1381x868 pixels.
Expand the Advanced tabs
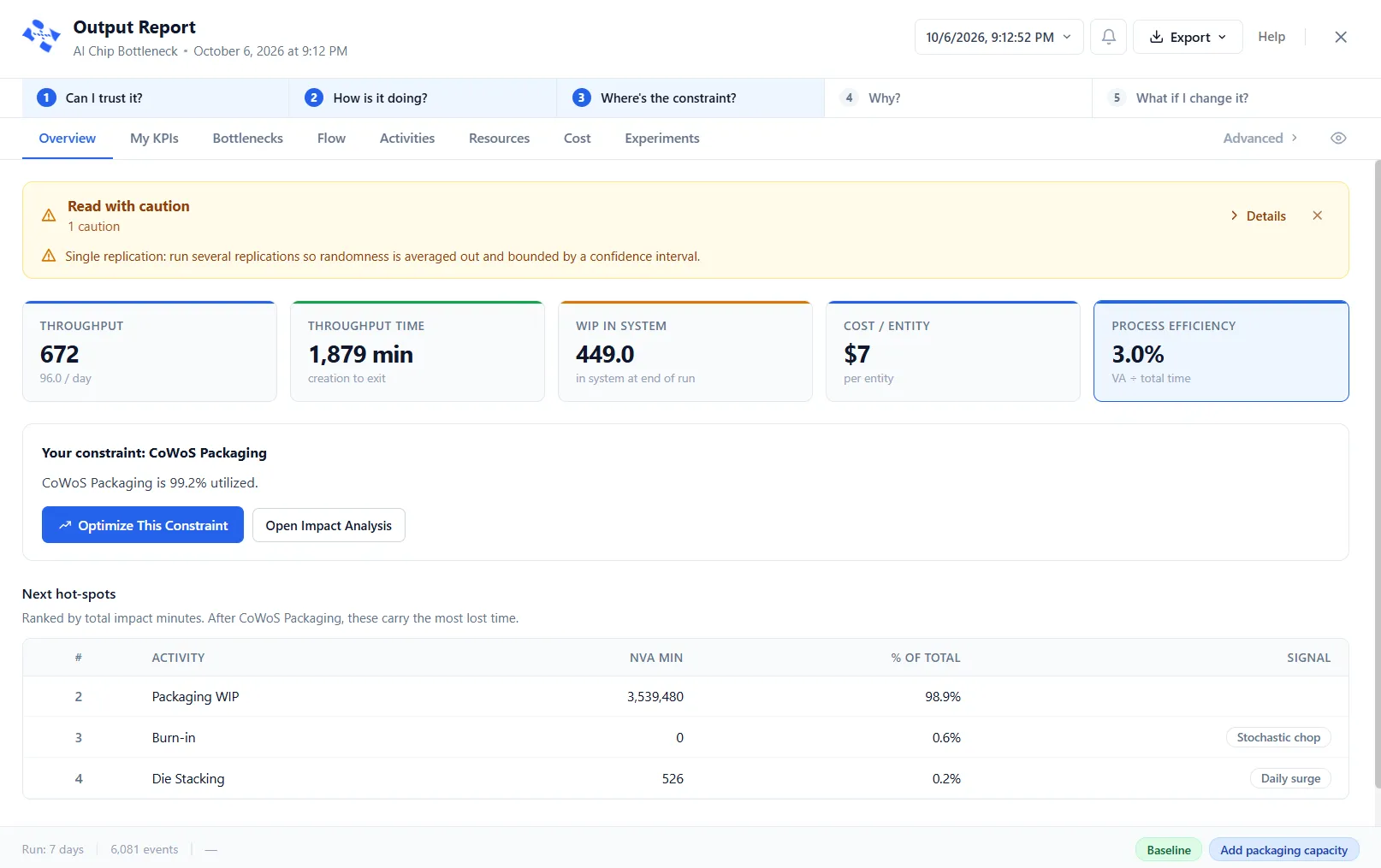point(1260,139)
